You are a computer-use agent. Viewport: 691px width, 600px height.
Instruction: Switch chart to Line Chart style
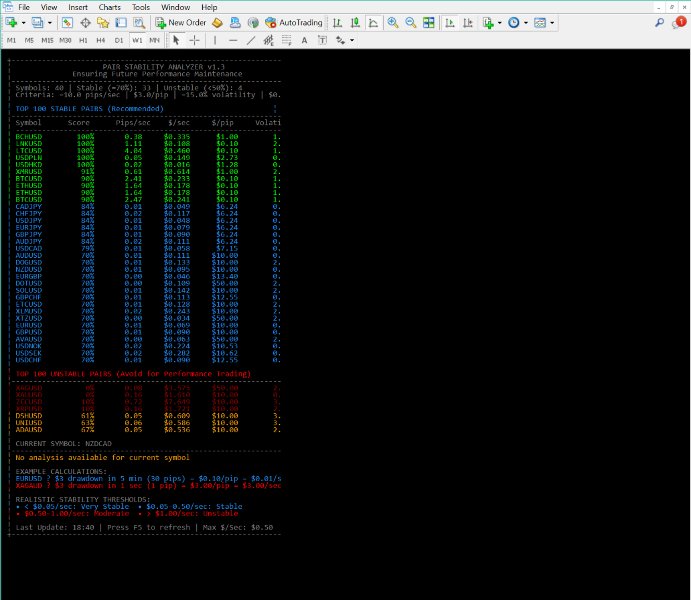[373, 22]
